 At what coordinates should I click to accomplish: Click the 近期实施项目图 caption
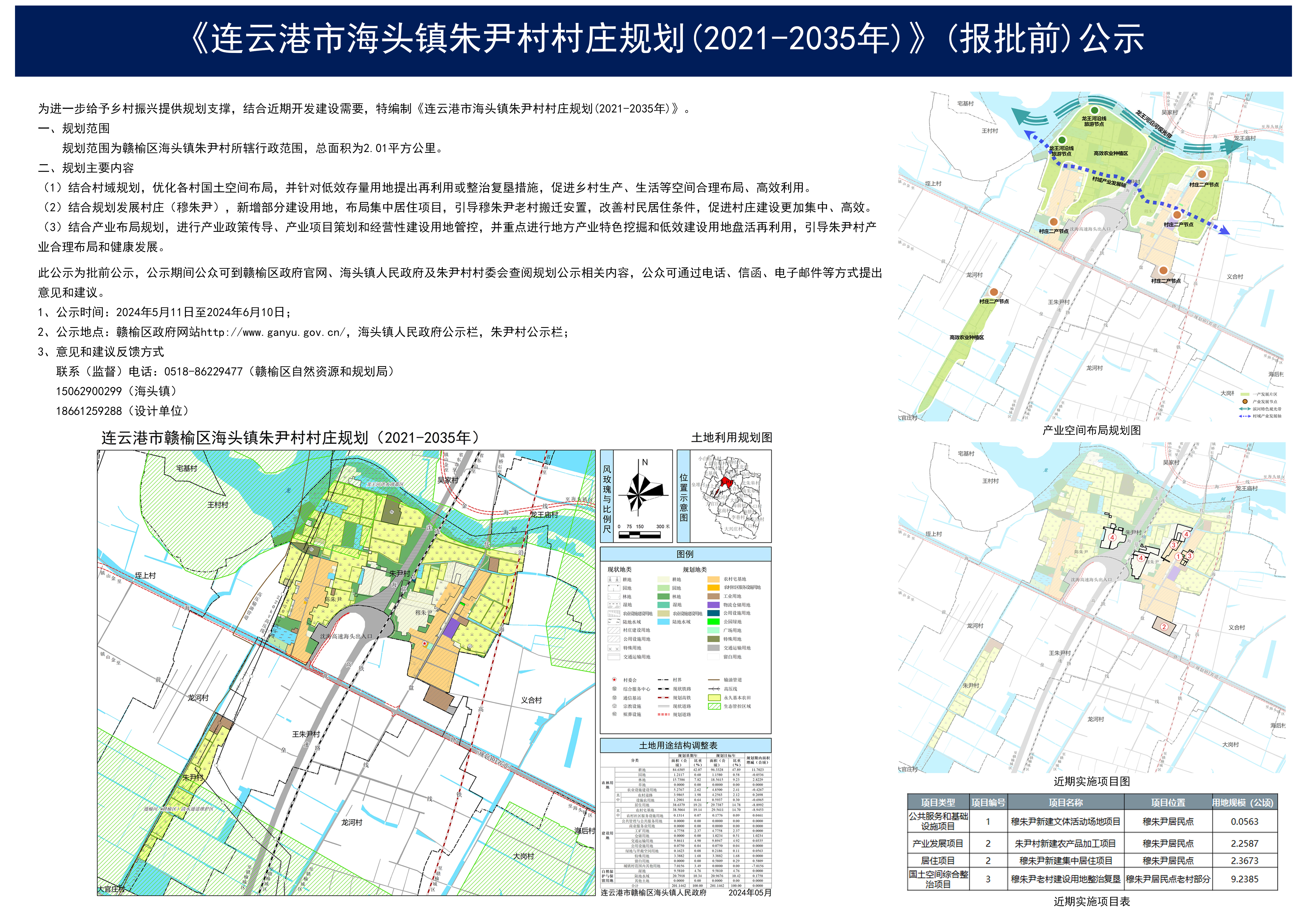click(x=1092, y=782)
